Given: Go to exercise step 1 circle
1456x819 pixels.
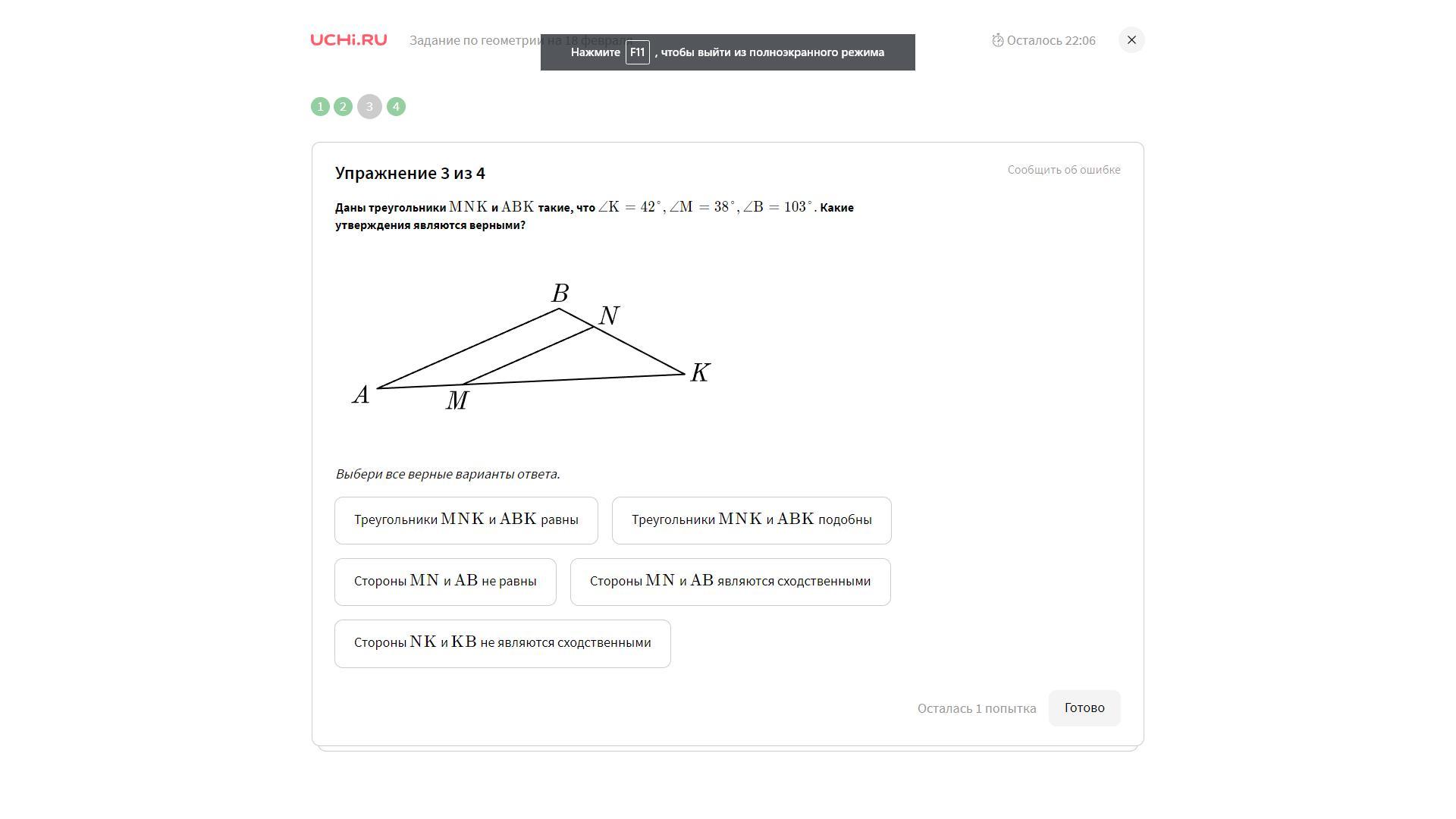Looking at the screenshot, I should point(320,107).
